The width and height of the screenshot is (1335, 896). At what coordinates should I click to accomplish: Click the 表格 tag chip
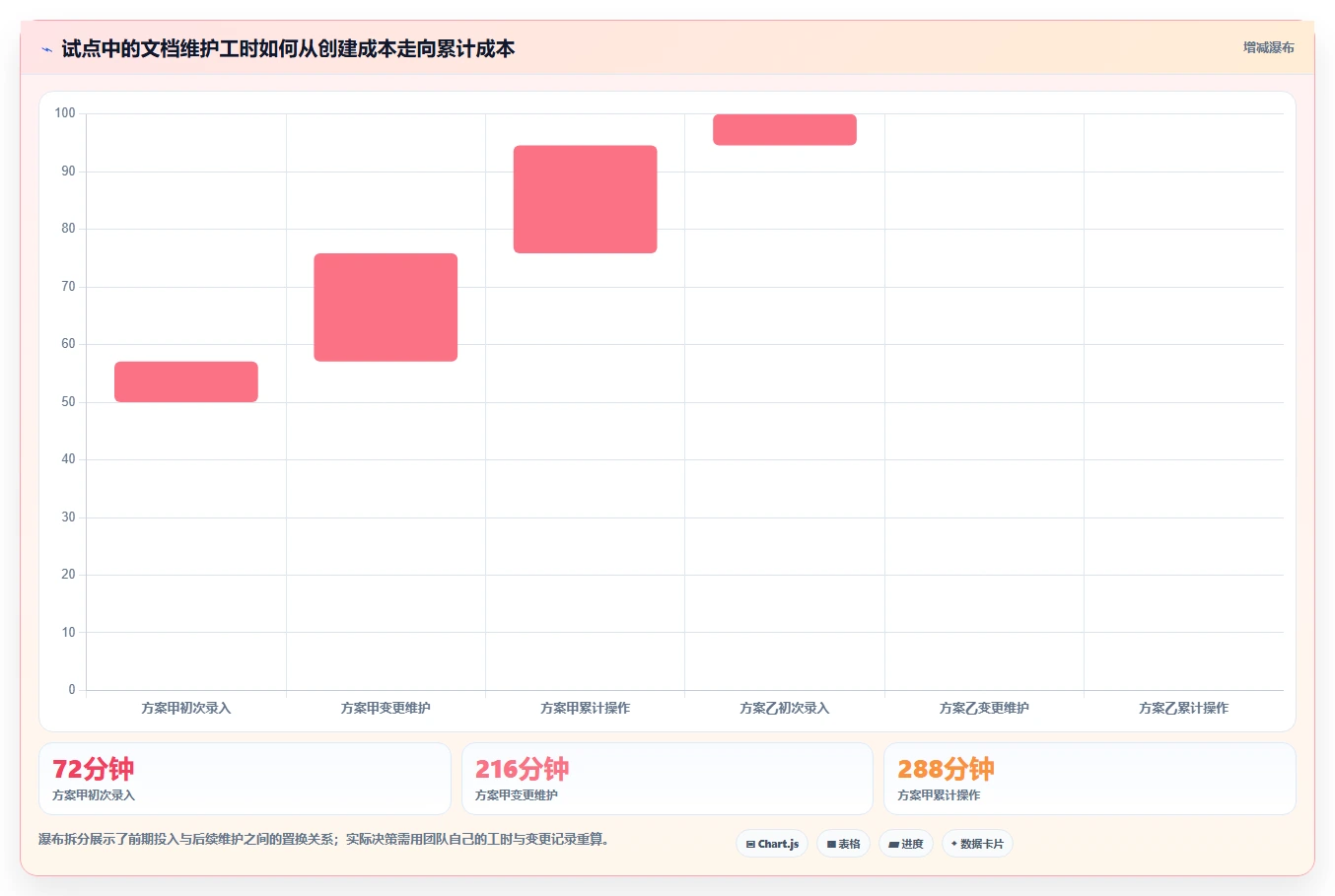843,844
